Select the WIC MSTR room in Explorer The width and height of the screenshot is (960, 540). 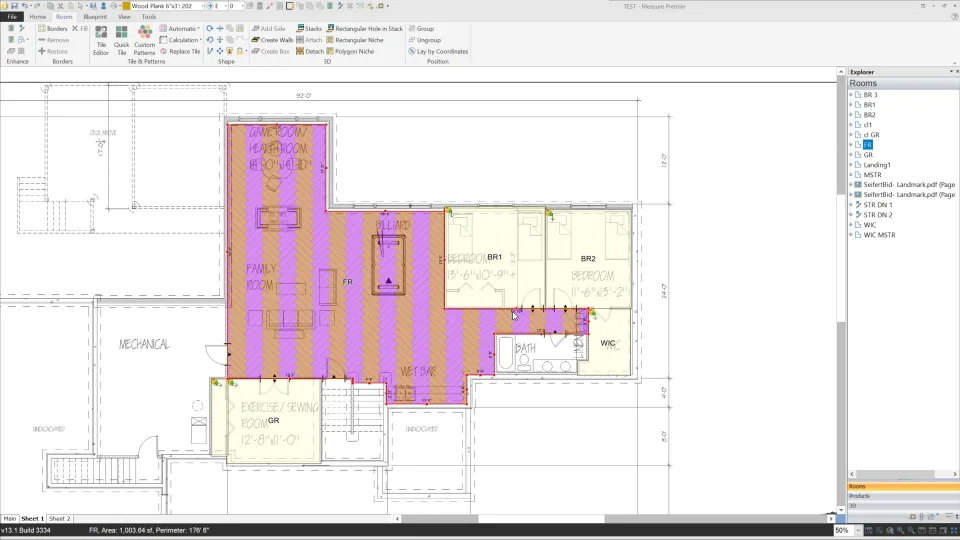click(879, 235)
